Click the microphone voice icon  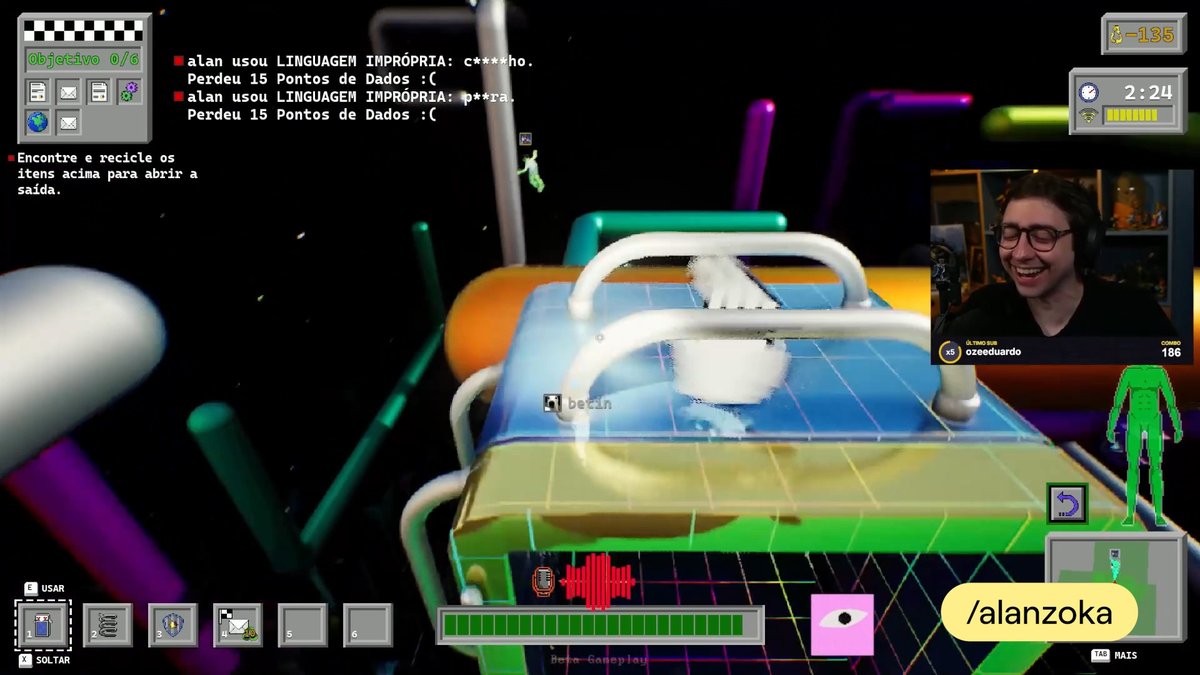[x=543, y=582]
